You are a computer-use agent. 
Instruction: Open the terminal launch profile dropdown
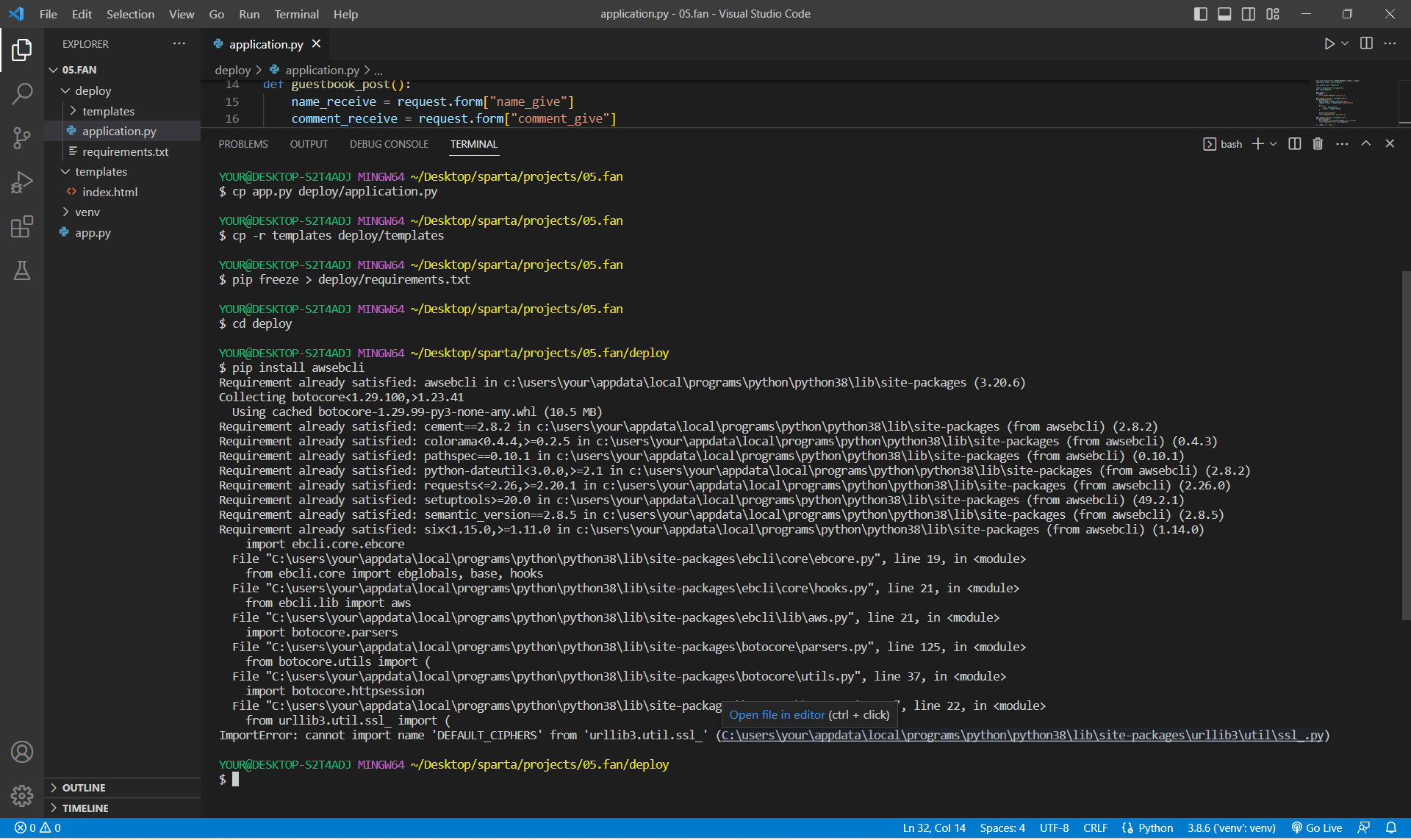point(1274,144)
